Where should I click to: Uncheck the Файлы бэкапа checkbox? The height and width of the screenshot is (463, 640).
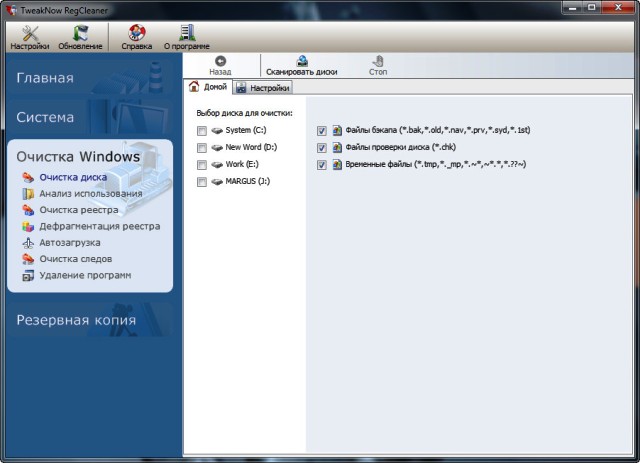click(322, 131)
